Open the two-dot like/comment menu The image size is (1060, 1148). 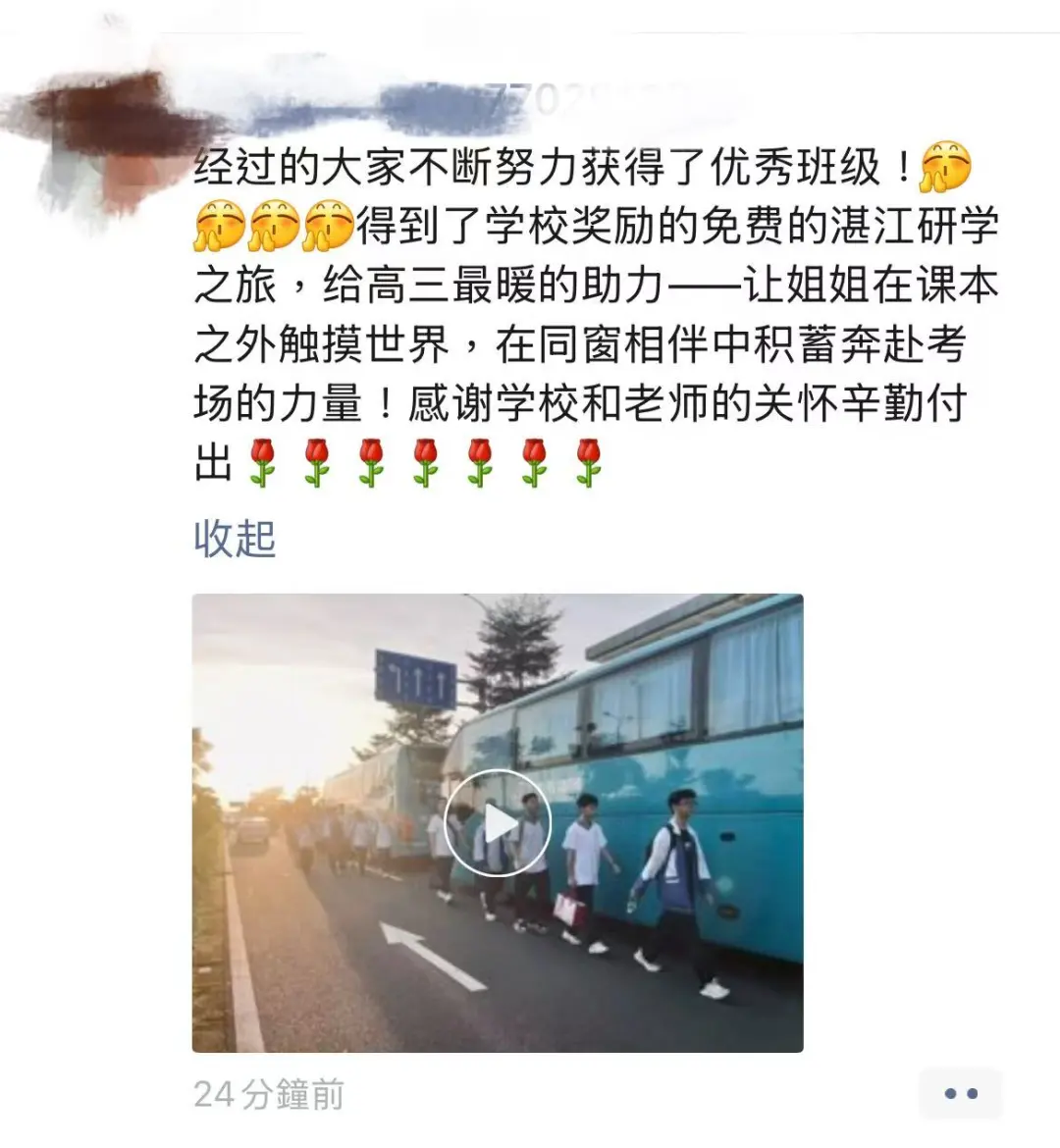(961, 1093)
